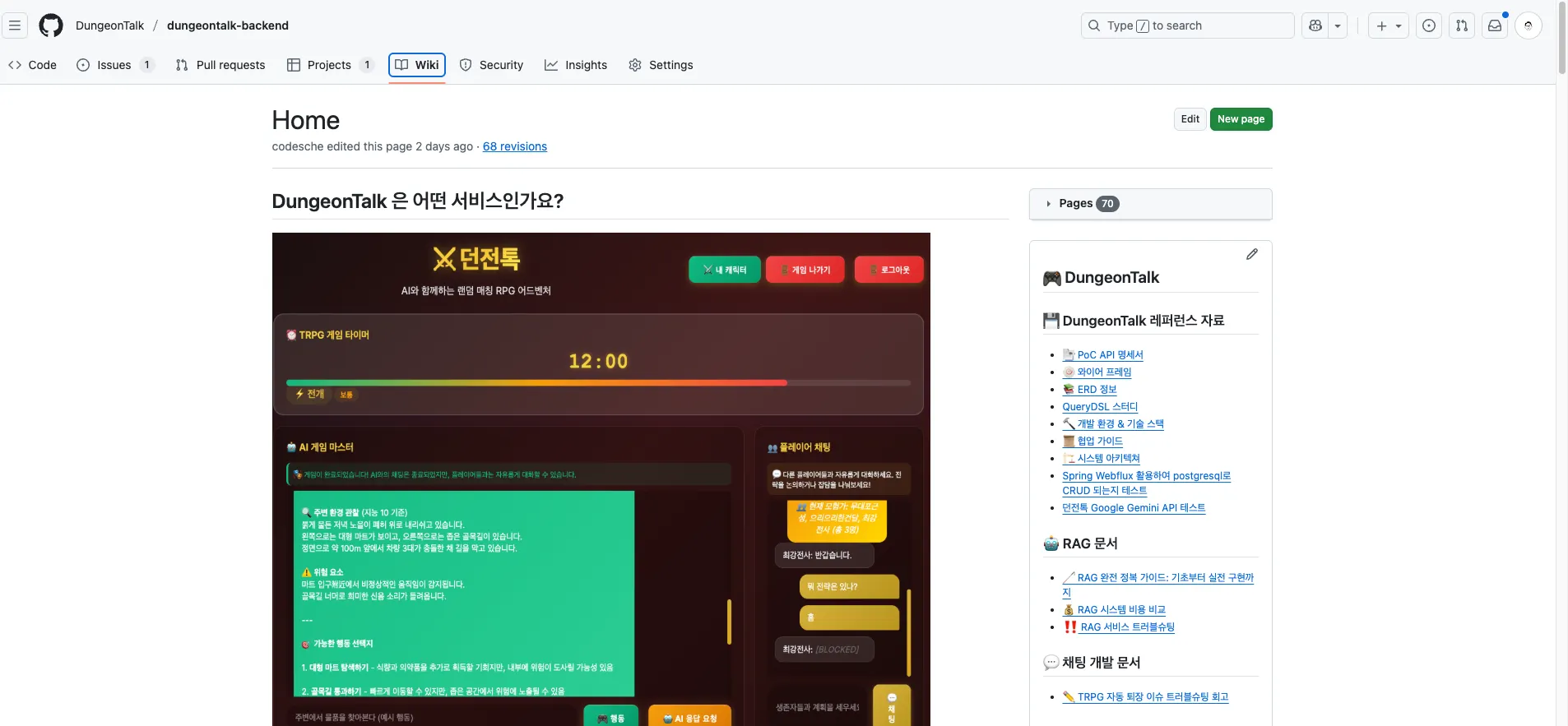Screen dimensions: 1568x726
Task: Open the Spring Webflux postgresql CRUD link
Action: click(1146, 483)
